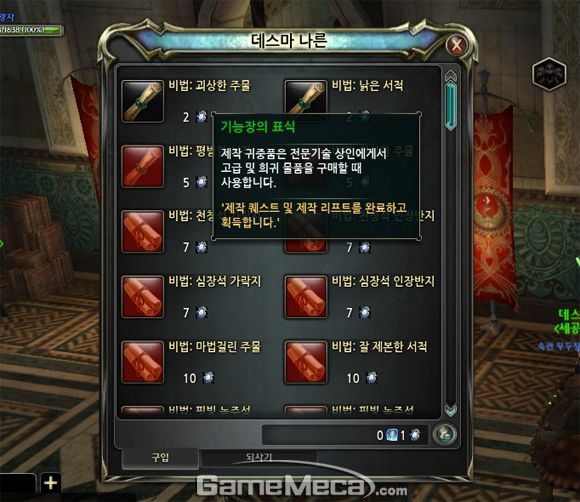
Task: Click the scroll-down arrow of the item list
Action: pos(451,410)
